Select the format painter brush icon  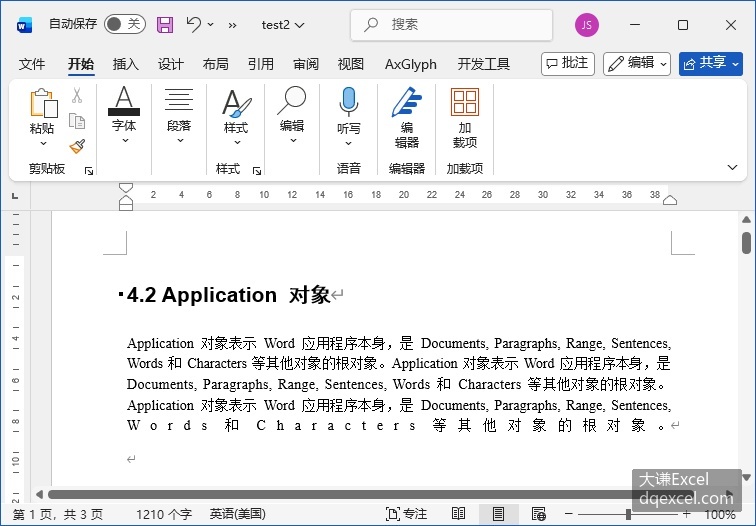(77, 146)
